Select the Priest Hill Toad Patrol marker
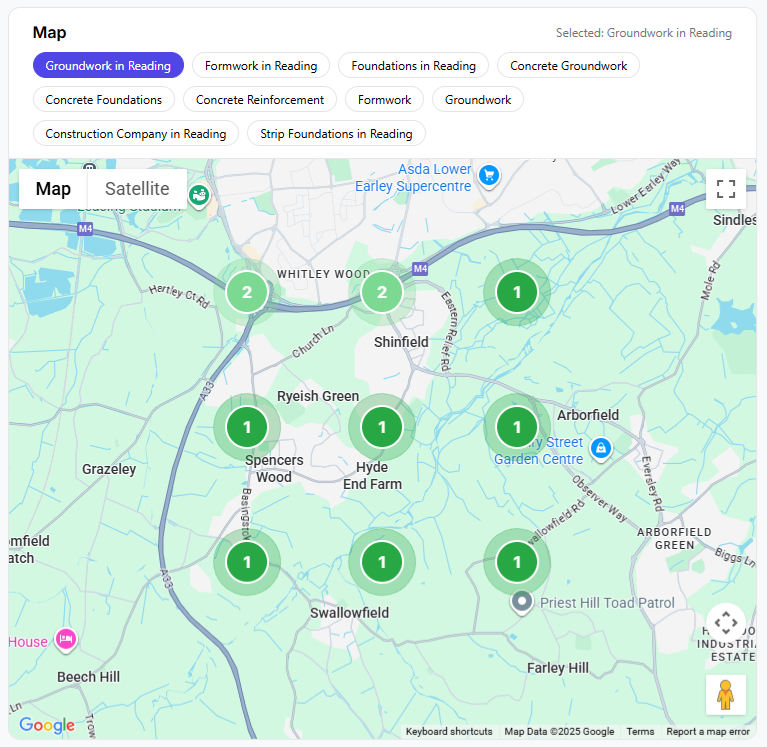 (521, 602)
